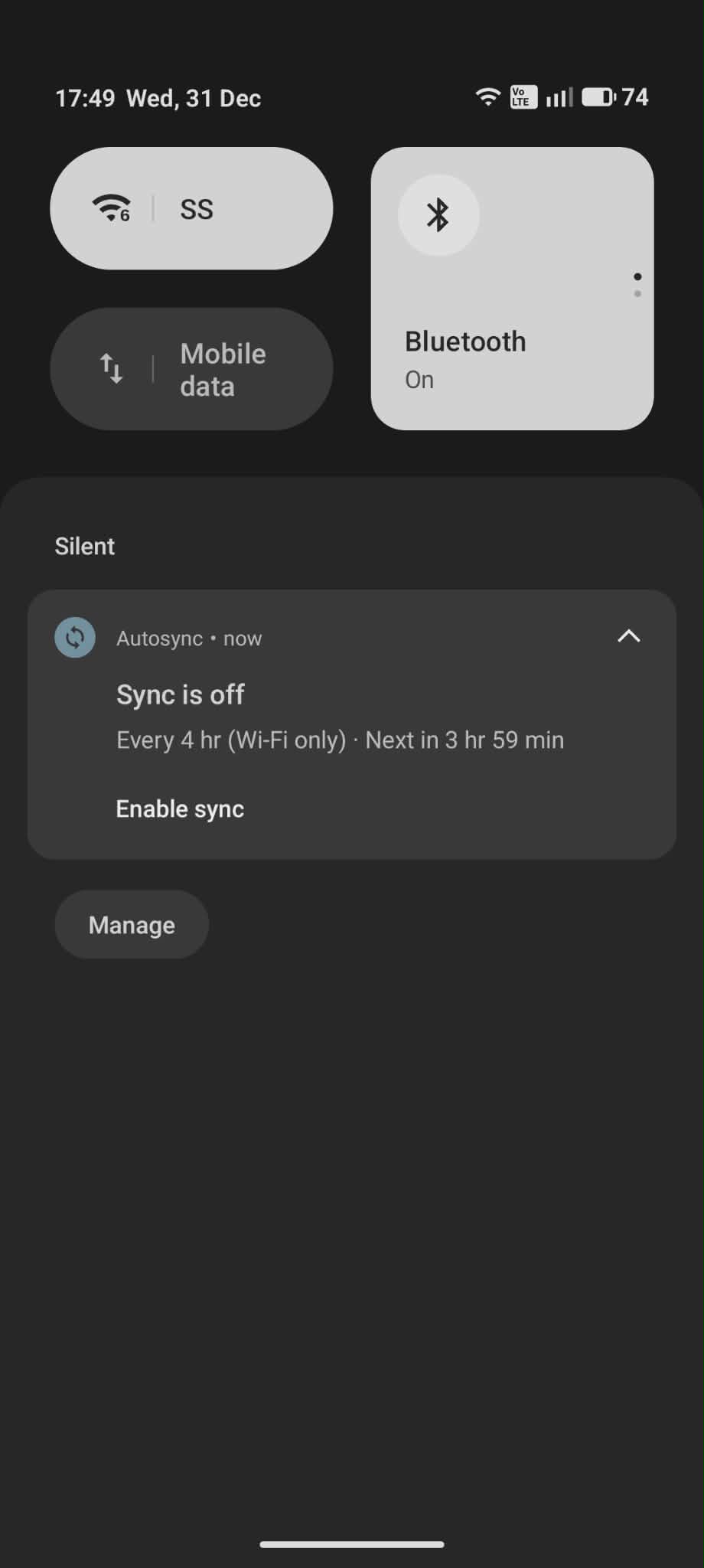The height and width of the screenshot is (1568, 704).
Task: Tap the quick settings page dots
Action: pyautogui.click(x=637, y=285)
